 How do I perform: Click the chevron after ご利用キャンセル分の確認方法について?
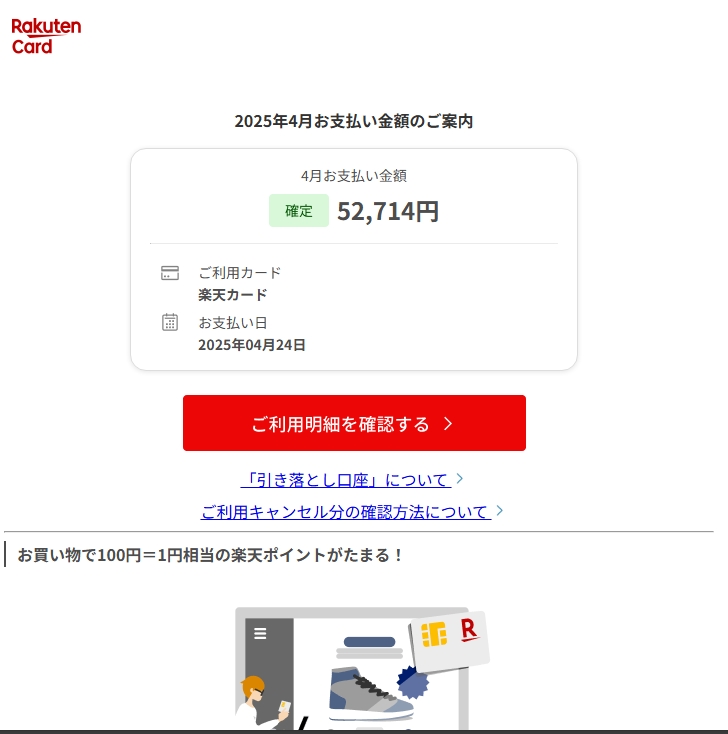500,511
